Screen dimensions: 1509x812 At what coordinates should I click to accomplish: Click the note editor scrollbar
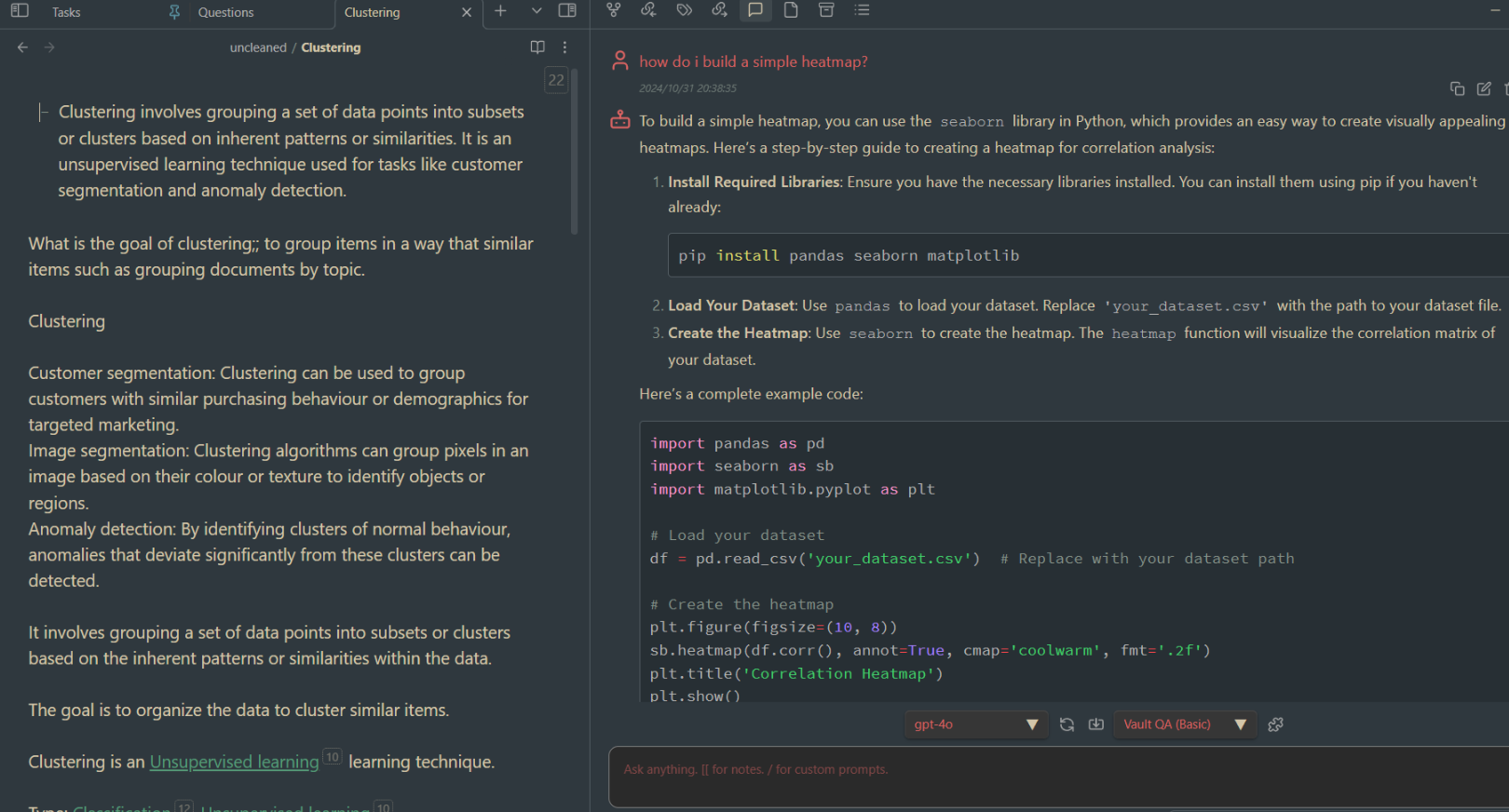[575, 154]
